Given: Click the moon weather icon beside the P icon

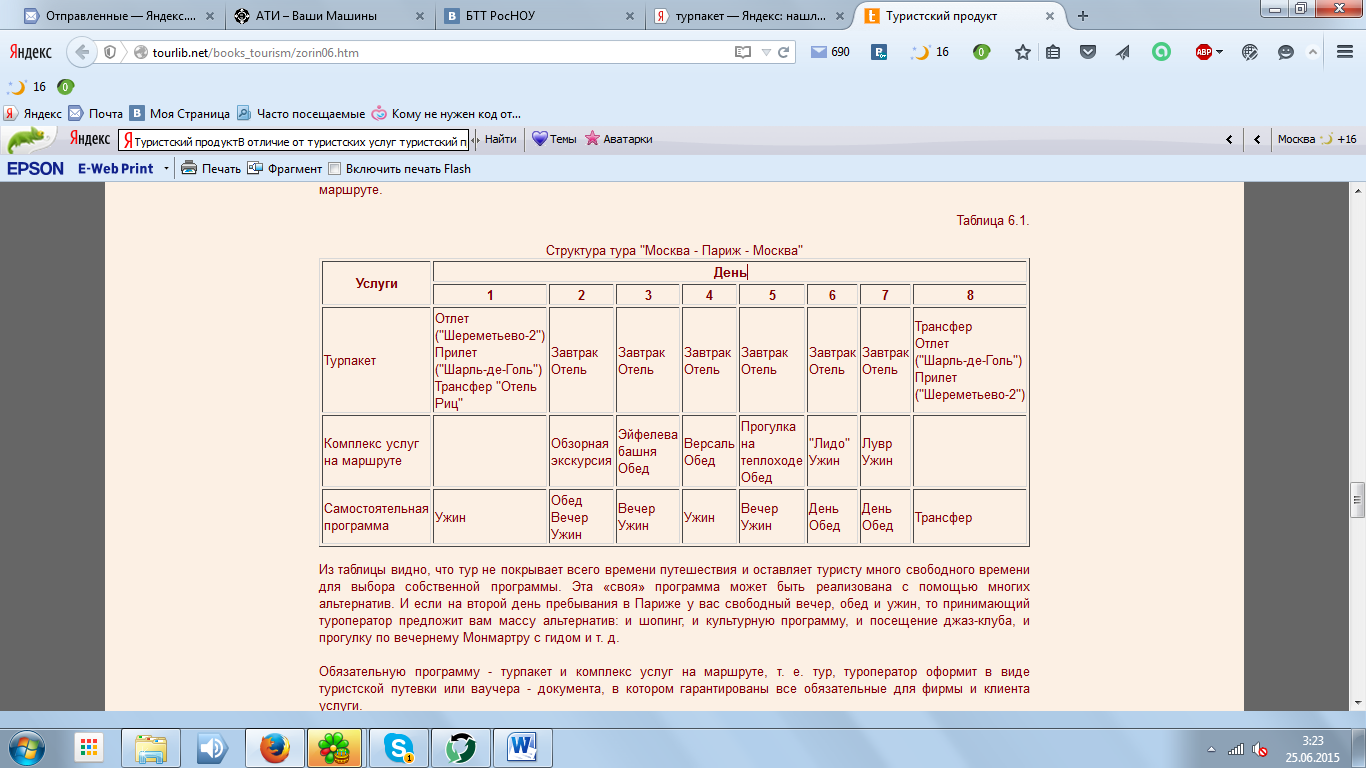Looking at the screenshot, I should (x=919, y=52).
